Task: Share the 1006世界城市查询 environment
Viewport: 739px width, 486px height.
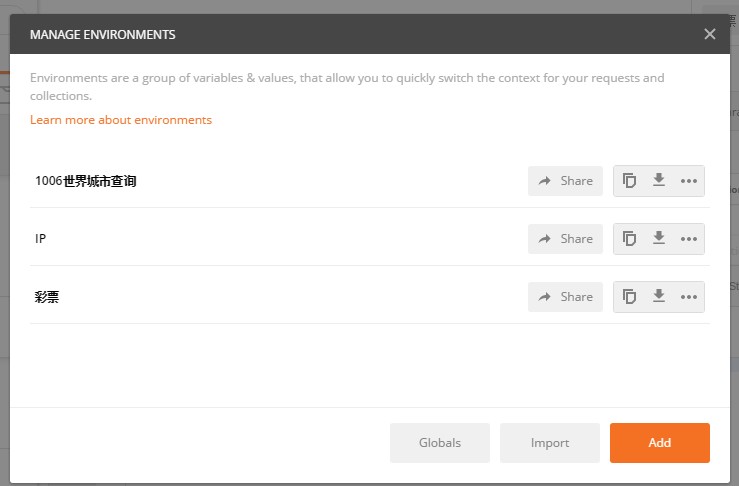Action: (x=566, y=181)
